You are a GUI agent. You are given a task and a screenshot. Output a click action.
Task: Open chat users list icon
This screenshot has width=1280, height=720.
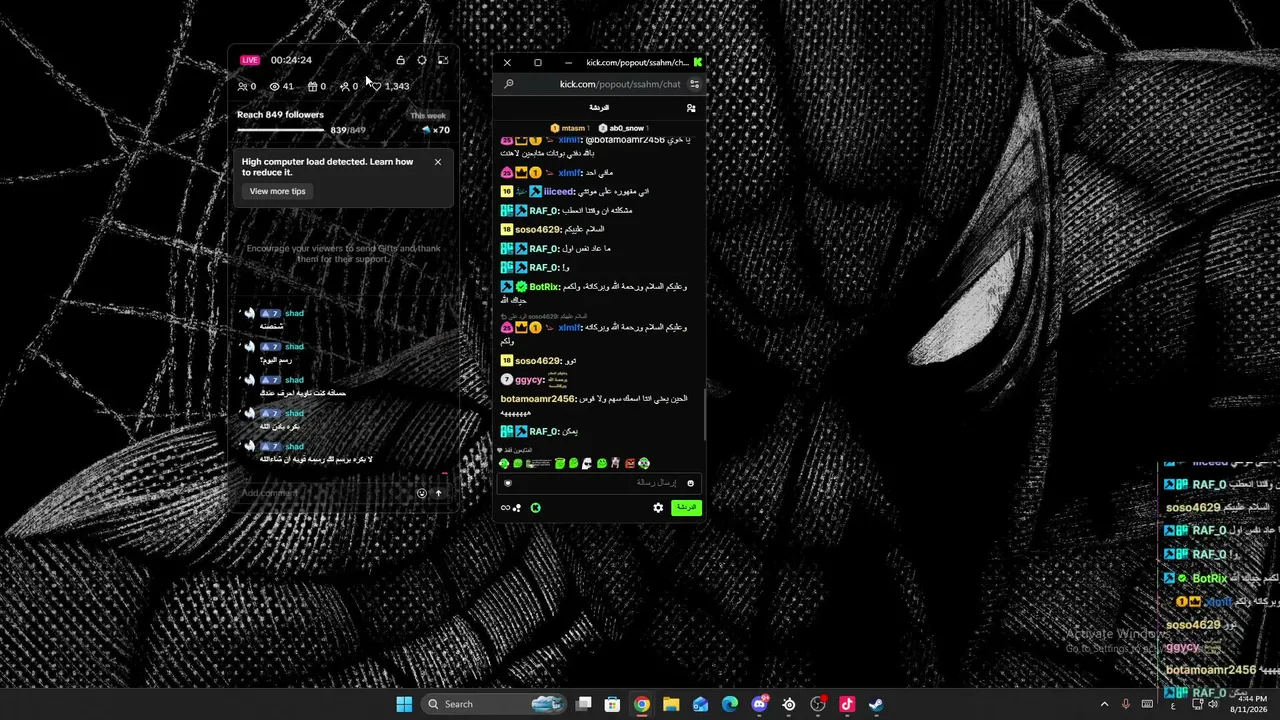pos(691,108)
